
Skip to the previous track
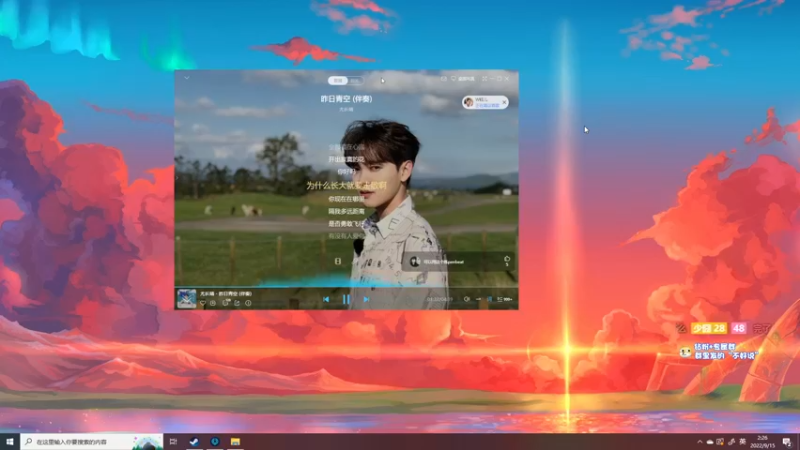[x=326, y=299]
